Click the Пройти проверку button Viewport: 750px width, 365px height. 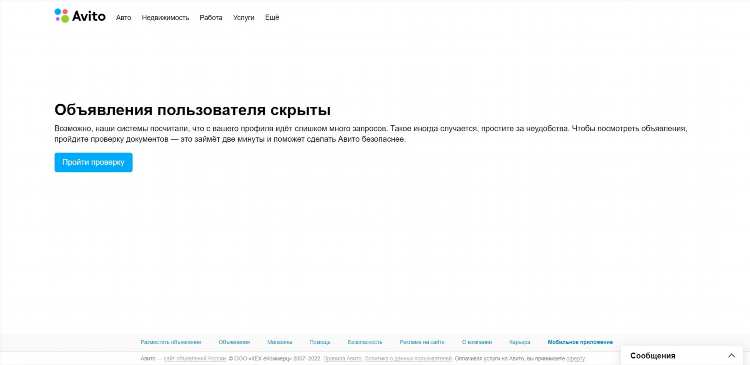[93, 162]
